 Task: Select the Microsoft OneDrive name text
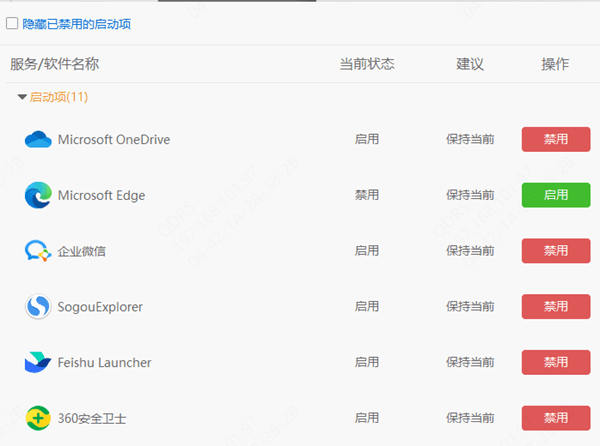[x=114, y=140]
